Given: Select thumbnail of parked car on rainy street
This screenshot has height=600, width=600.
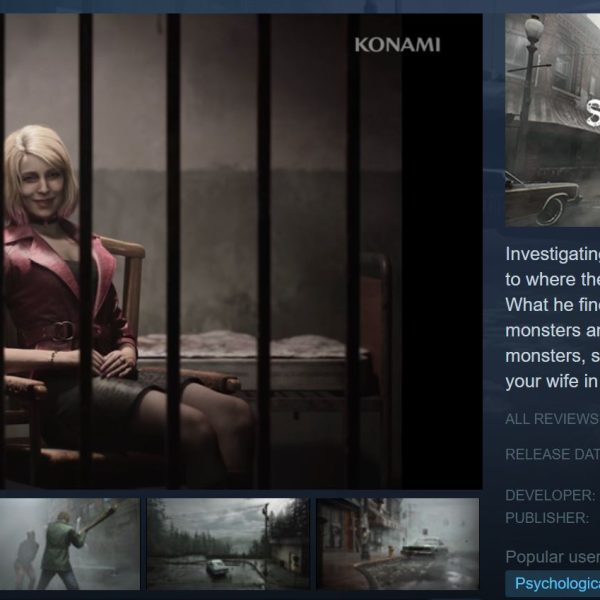Looking at the screenshot, I should point(398,544).
